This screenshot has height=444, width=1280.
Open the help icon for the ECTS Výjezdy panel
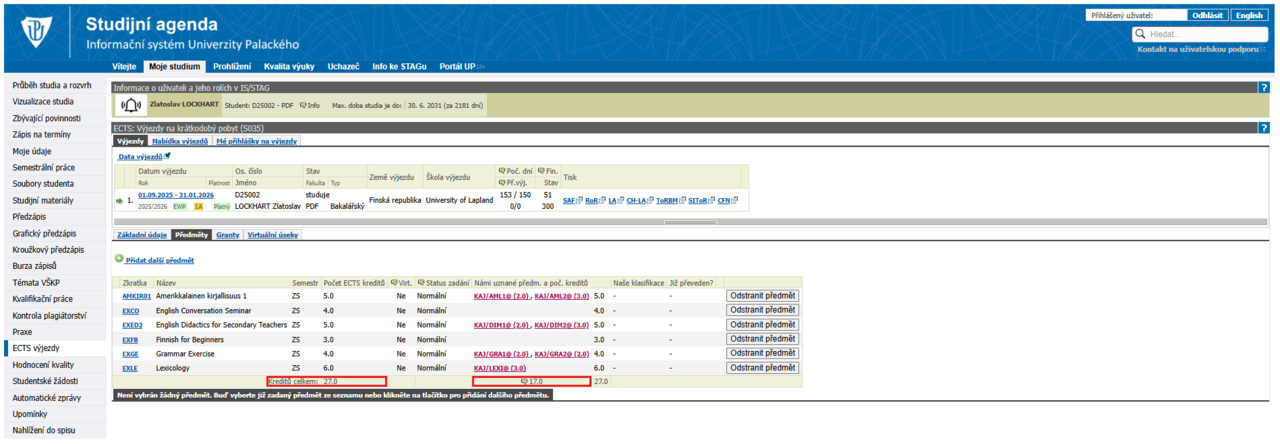pos(1264,128)
